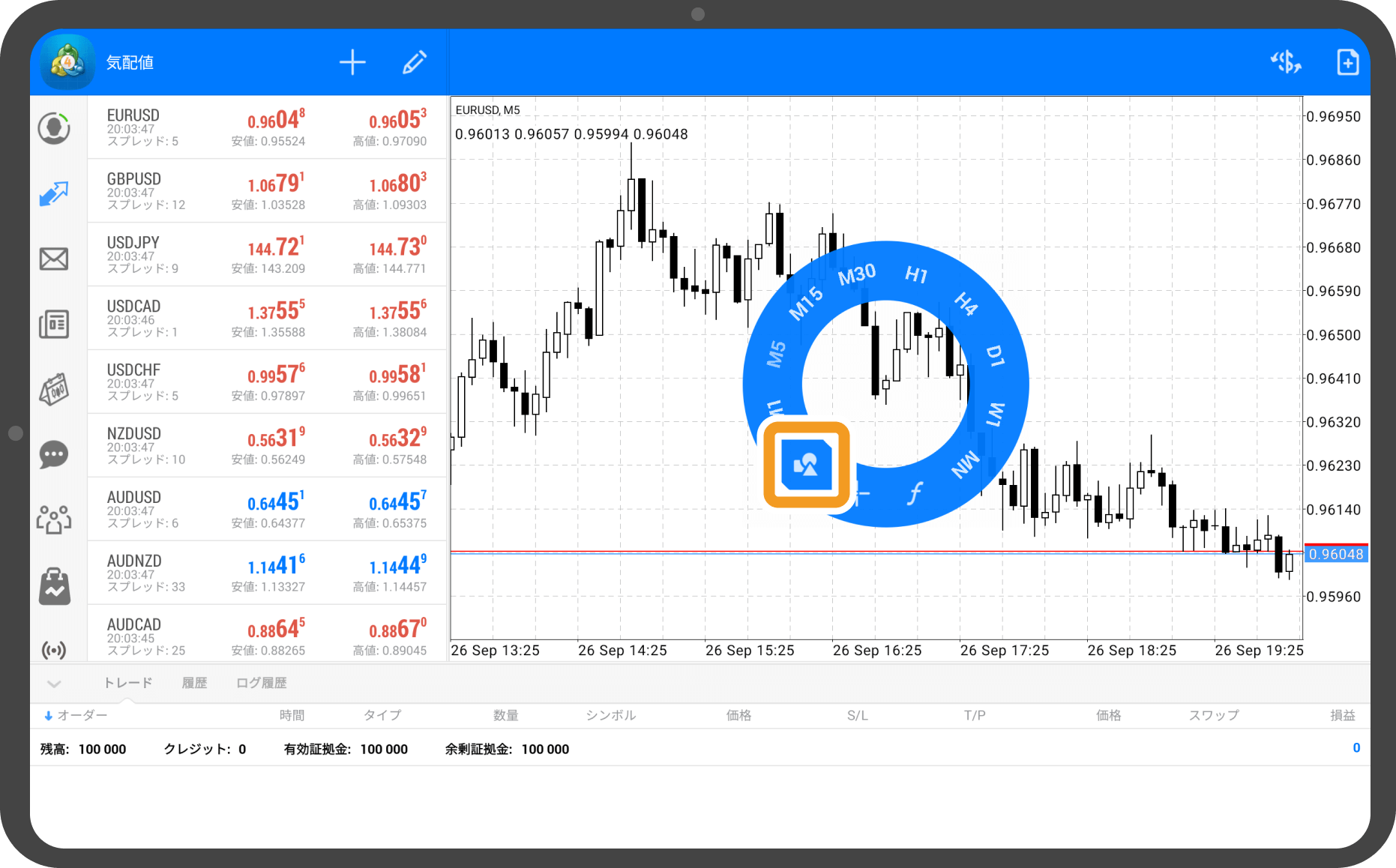
Task: Switch to the ログ履歴 tab
Action: tap(261, 683)
